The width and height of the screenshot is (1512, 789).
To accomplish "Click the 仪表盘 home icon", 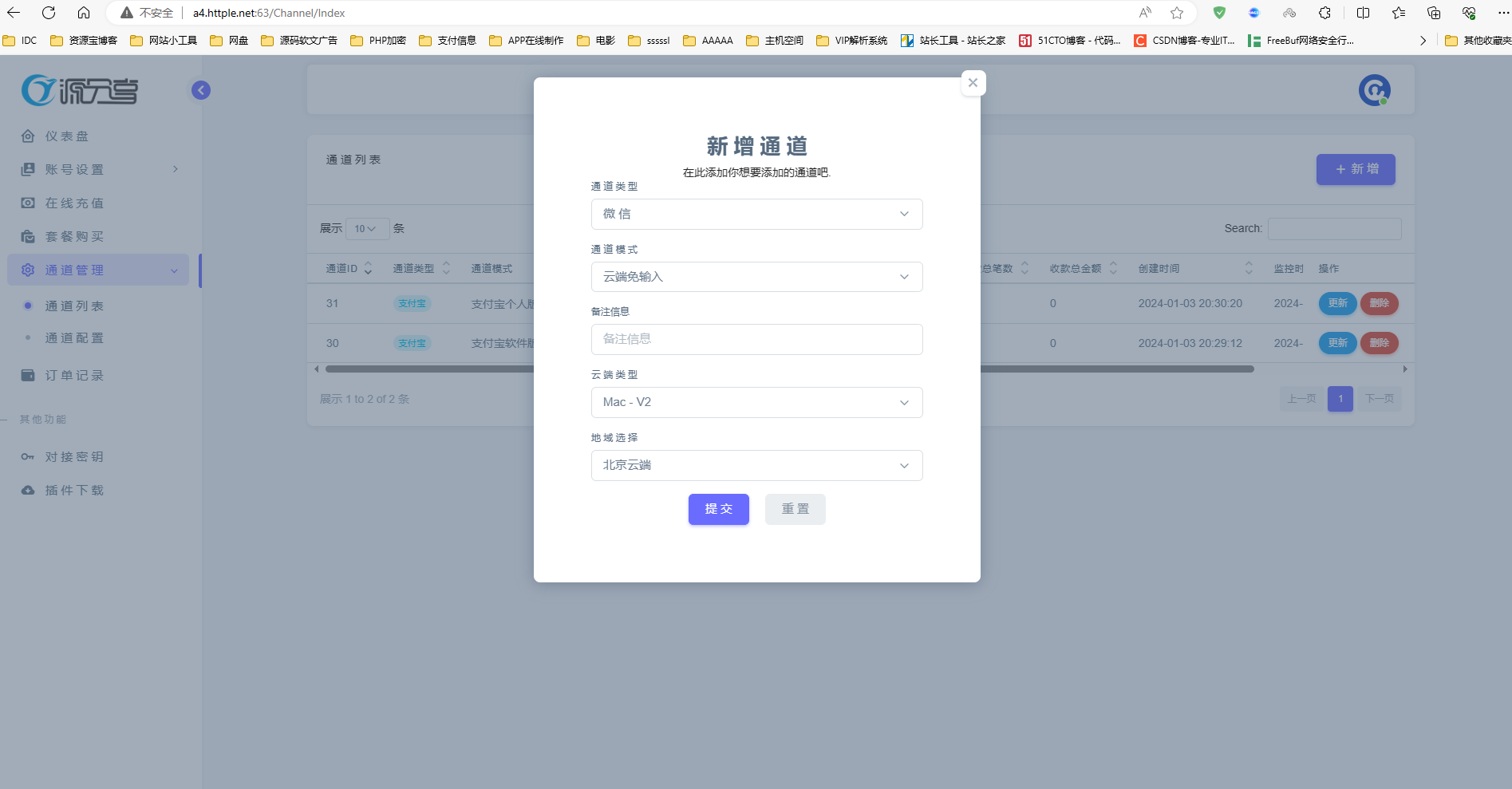I will pos(28,136).
